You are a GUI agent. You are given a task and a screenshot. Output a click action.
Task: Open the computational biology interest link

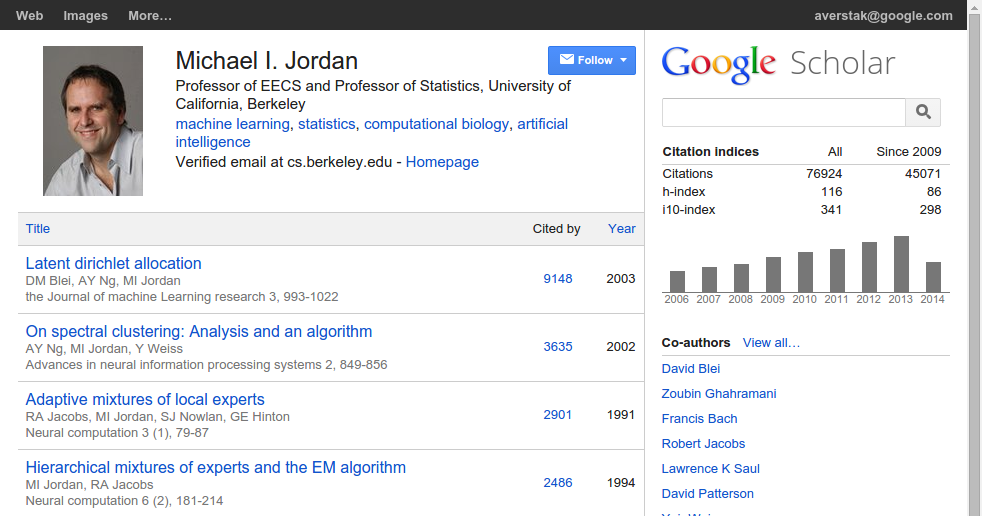pos(437,124)
